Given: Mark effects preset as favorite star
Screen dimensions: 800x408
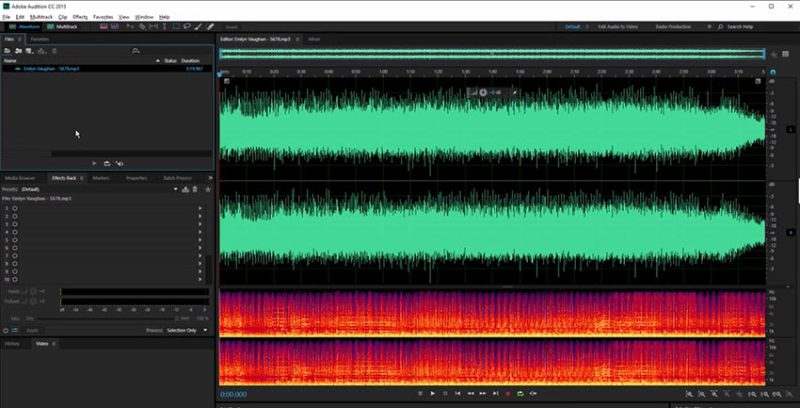Looking at the screenshot, I should (x=208, y=188).
